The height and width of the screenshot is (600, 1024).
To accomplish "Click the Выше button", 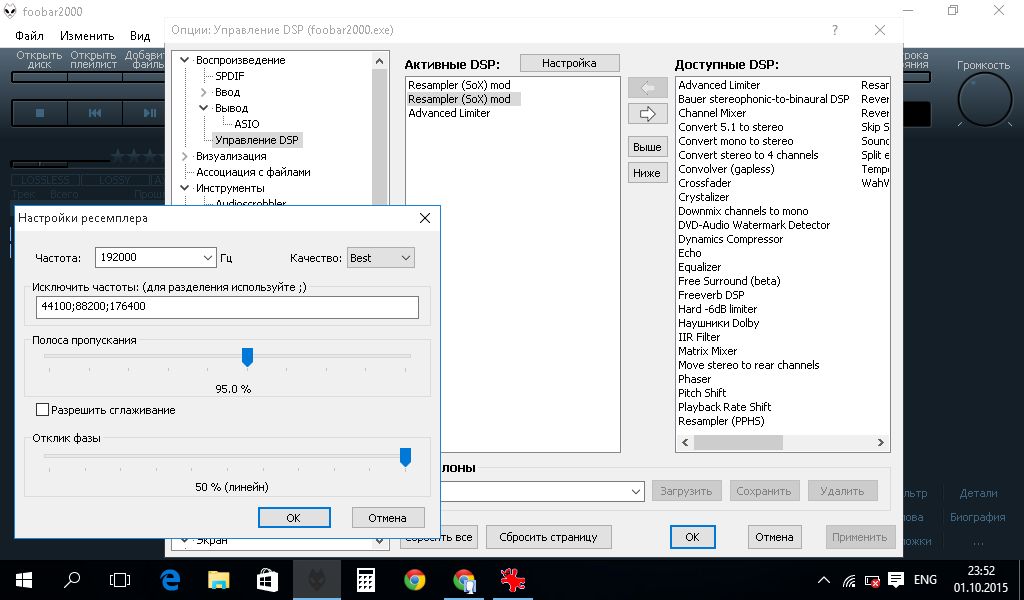I will 647,147.
